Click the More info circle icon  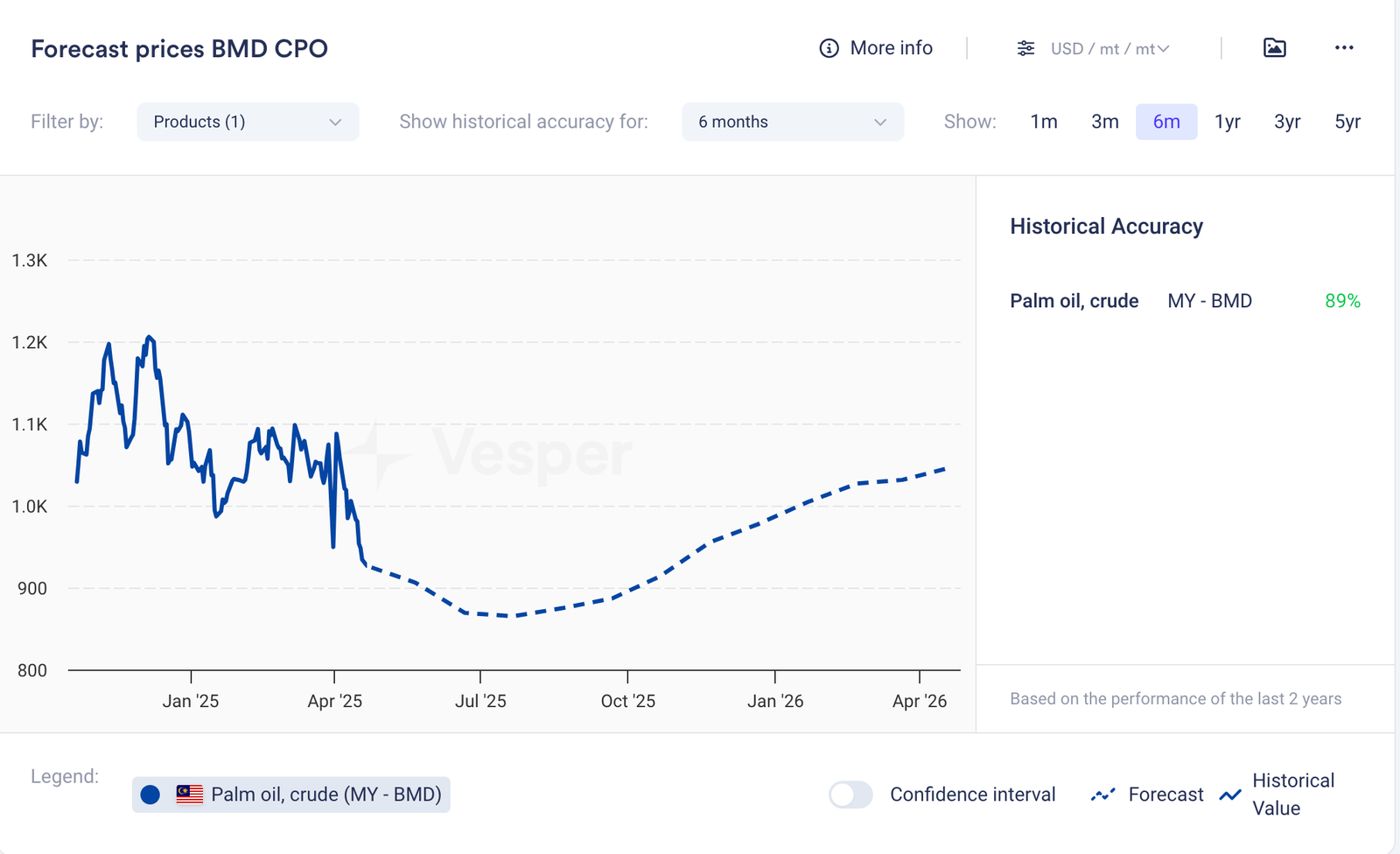coord(829,48)
